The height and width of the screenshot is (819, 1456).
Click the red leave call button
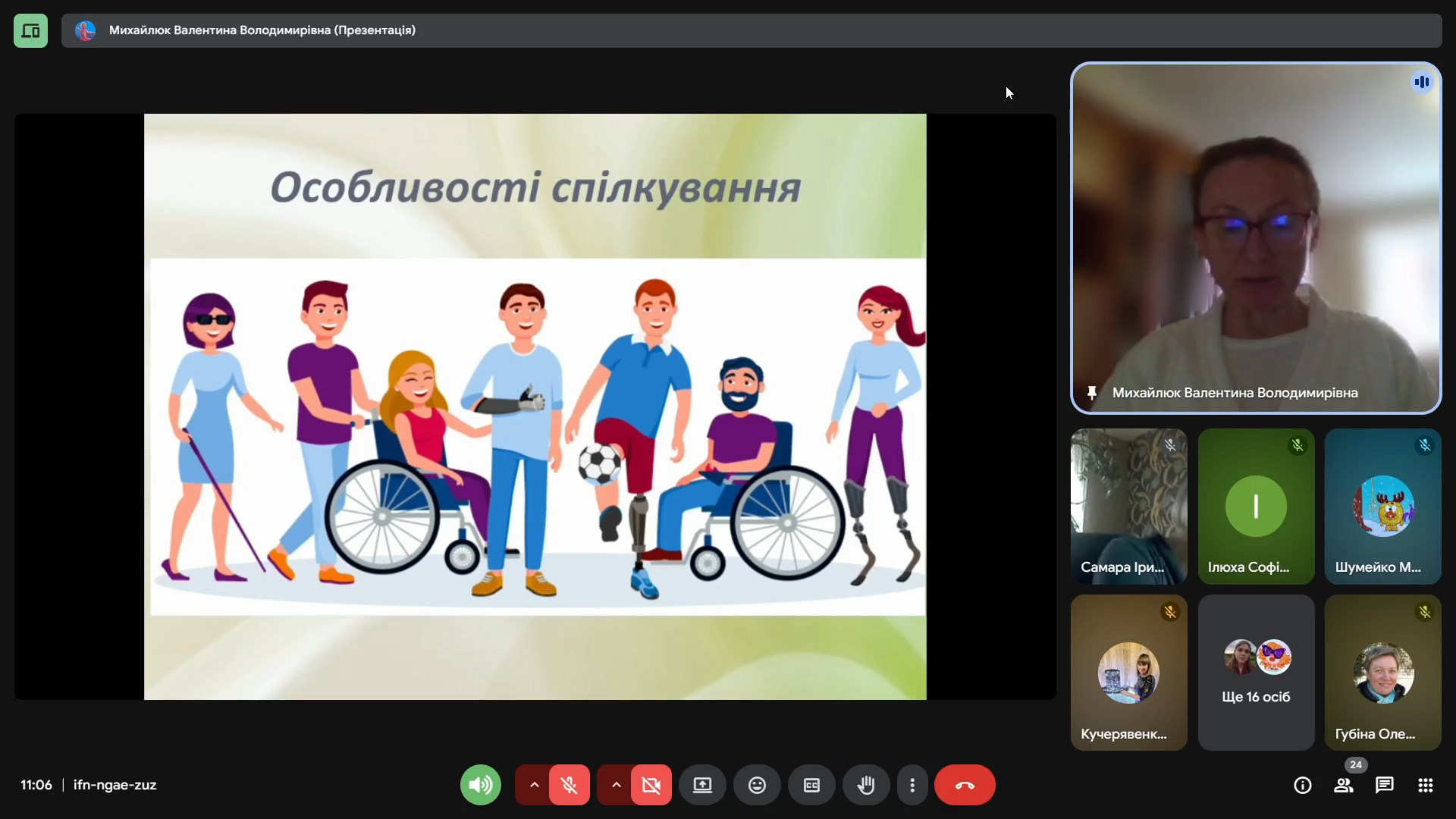[x=965, y=786]
